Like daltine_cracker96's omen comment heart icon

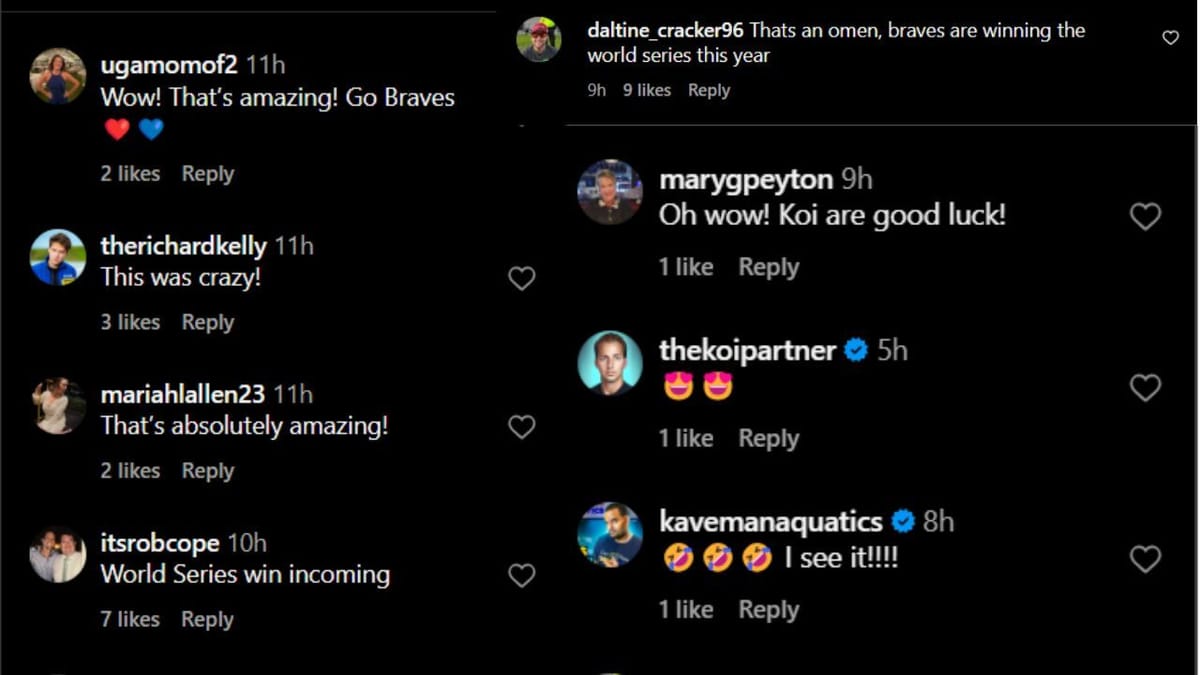(x=1170, y=37)
